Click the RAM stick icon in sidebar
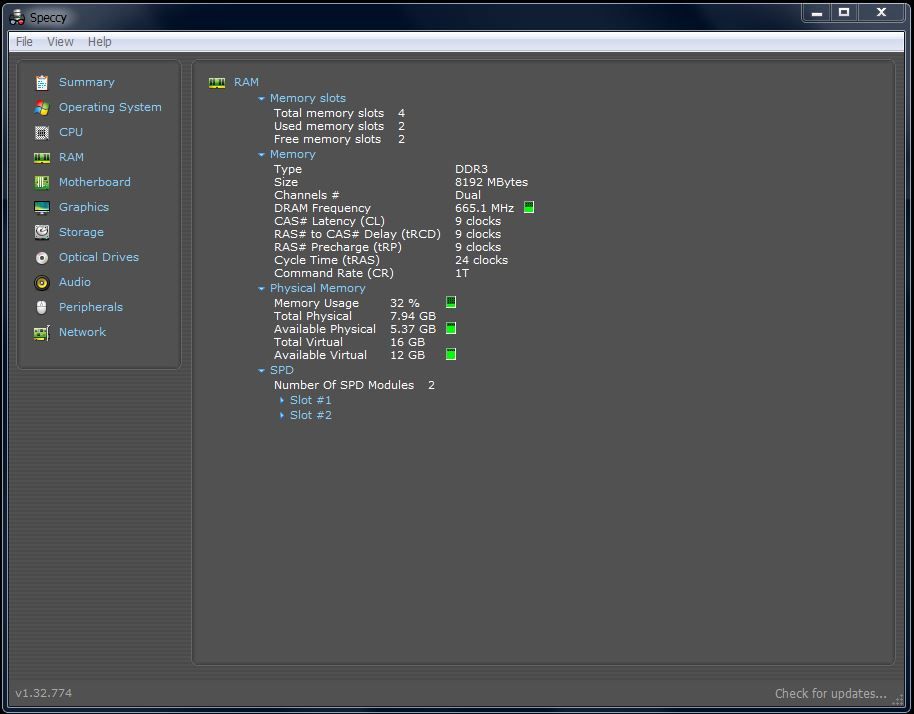Screen dimensions: 914x714 point(41,158)
